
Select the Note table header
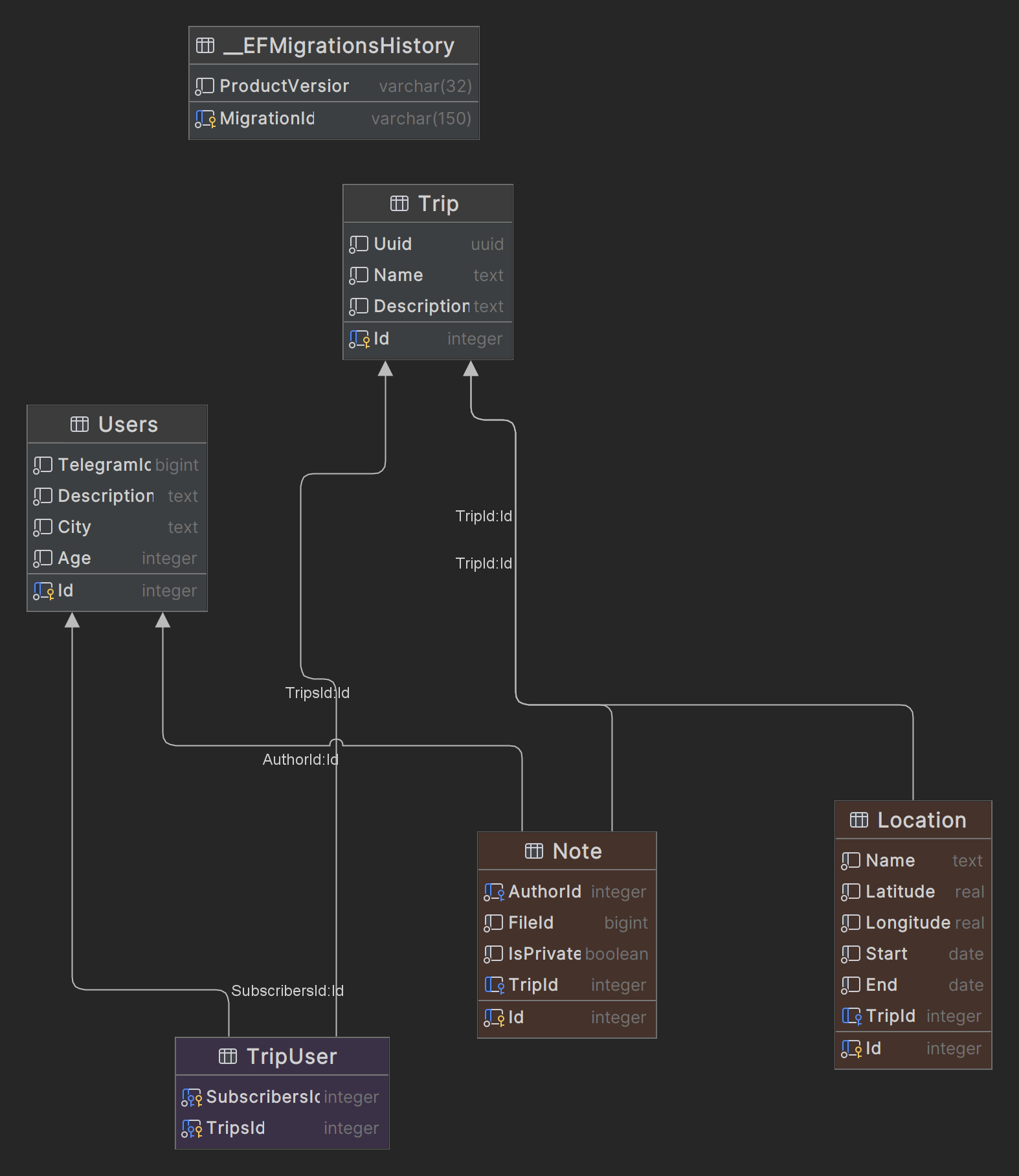tap(567, 851)
